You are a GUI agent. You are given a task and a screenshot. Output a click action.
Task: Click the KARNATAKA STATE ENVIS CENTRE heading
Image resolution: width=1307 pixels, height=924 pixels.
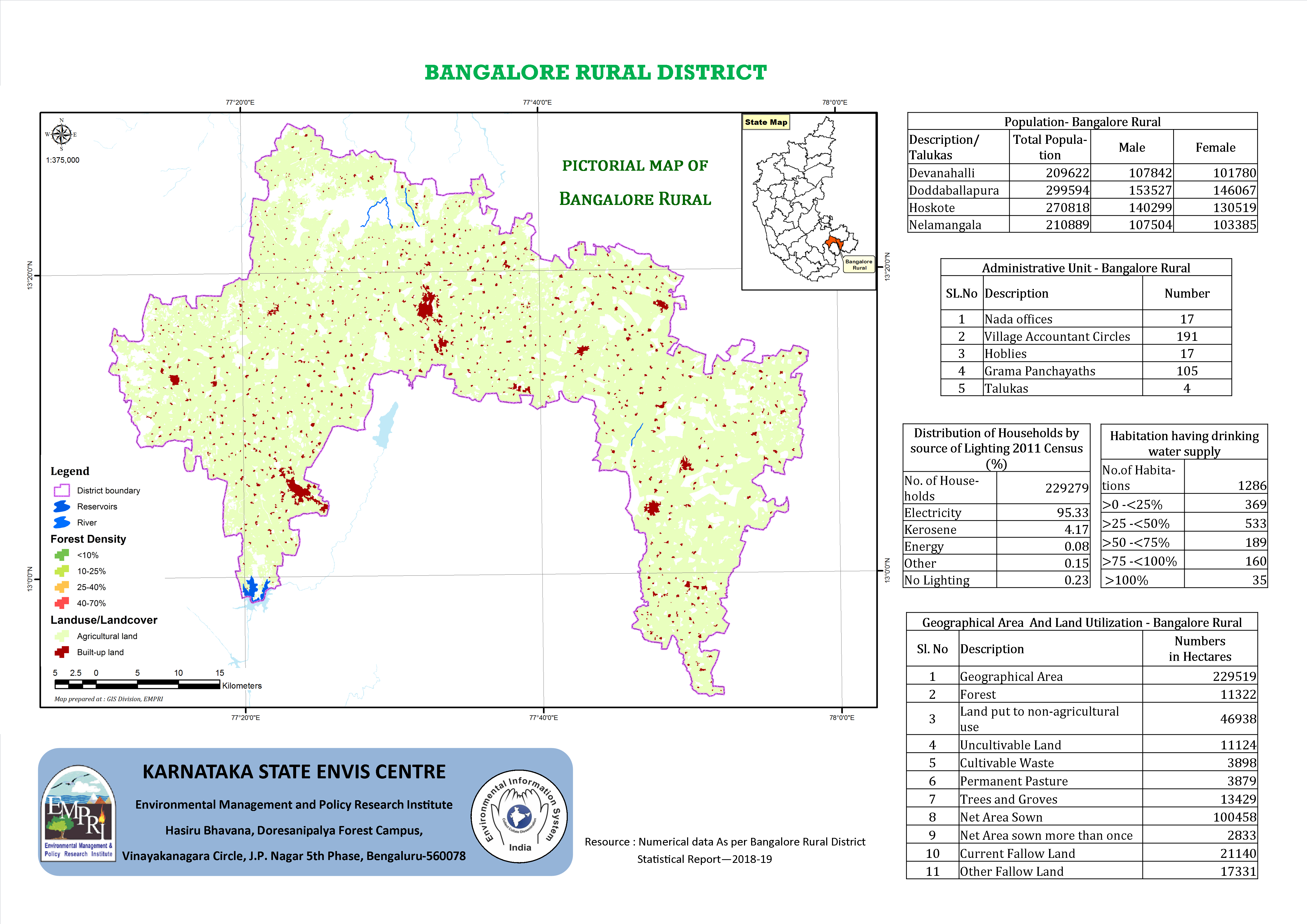pyautogui.click(x=294, y=771)
